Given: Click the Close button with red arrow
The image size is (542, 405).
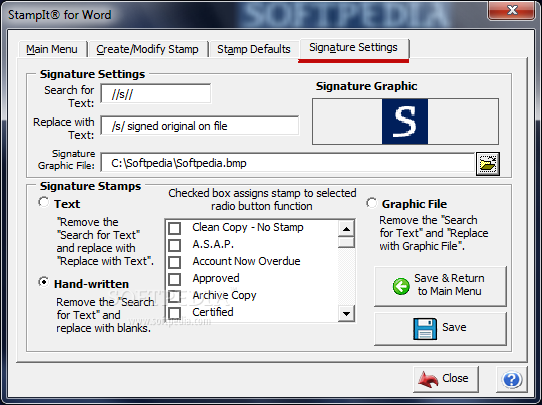Looking at the screenshot, I should 446,379.
